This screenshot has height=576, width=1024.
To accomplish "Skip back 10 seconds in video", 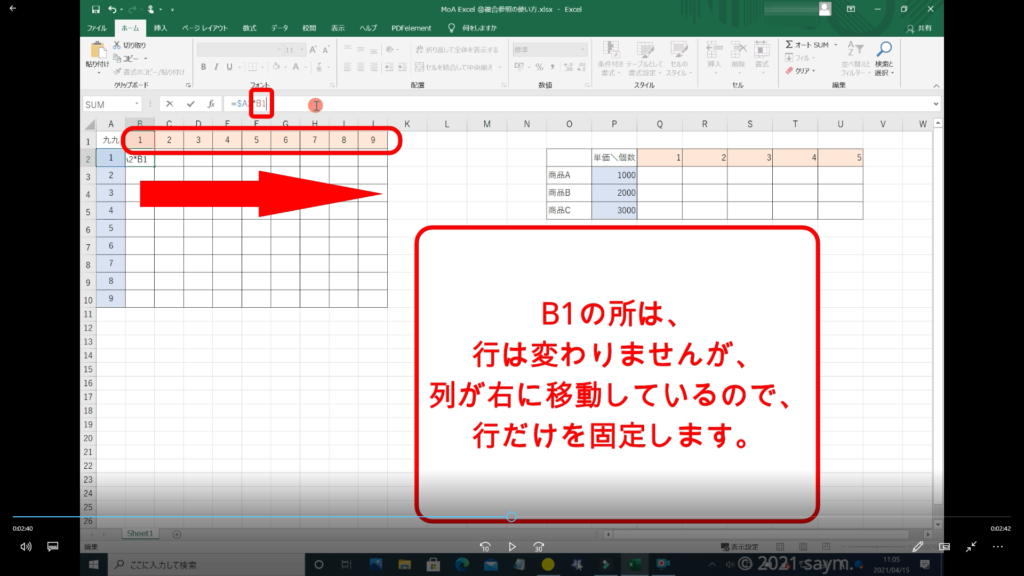I will pyautogui.click(x=485, y=547).
